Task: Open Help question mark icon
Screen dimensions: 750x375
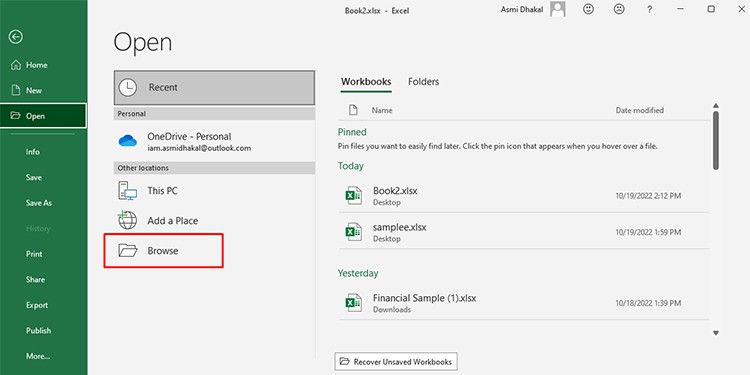Action: click(650, 9)
